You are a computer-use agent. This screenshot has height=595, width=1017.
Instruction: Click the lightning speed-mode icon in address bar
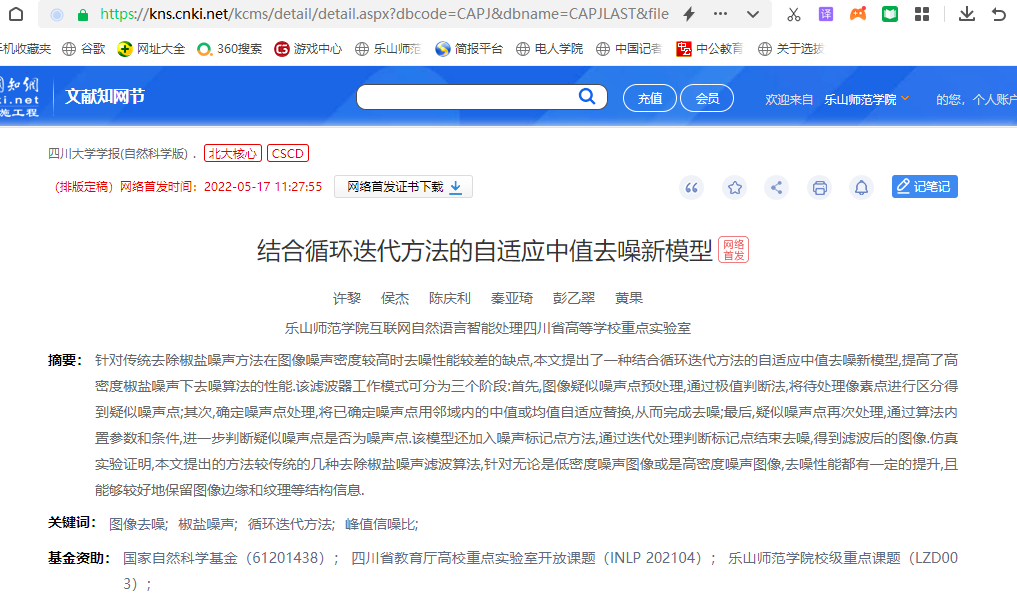[x=689, y=14]
